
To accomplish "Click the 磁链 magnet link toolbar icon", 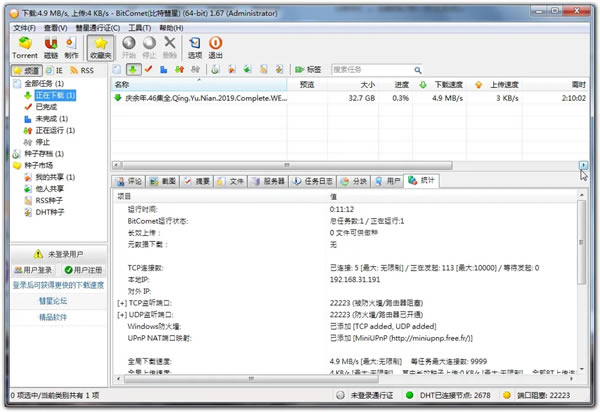I will pos(51,47).
